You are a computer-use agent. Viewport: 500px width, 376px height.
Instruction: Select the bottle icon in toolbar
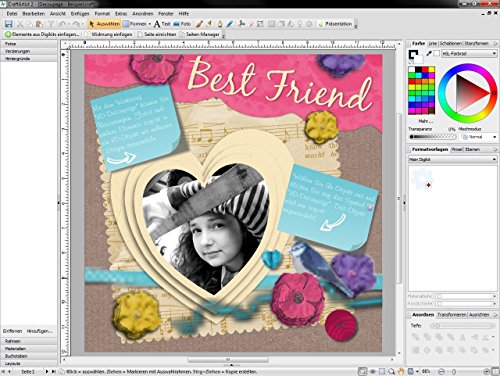click(x=220, y=24)
